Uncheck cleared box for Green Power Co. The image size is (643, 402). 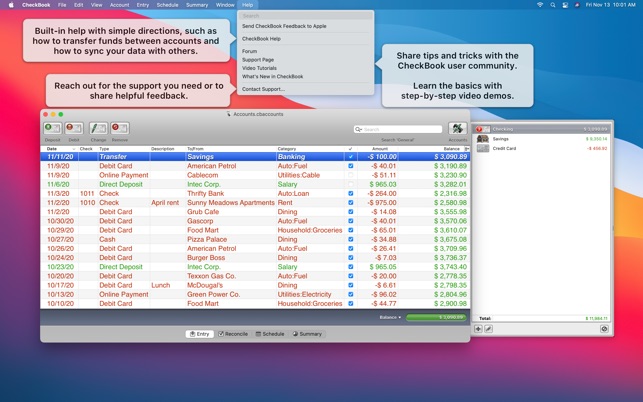click(x=351, y=295)
